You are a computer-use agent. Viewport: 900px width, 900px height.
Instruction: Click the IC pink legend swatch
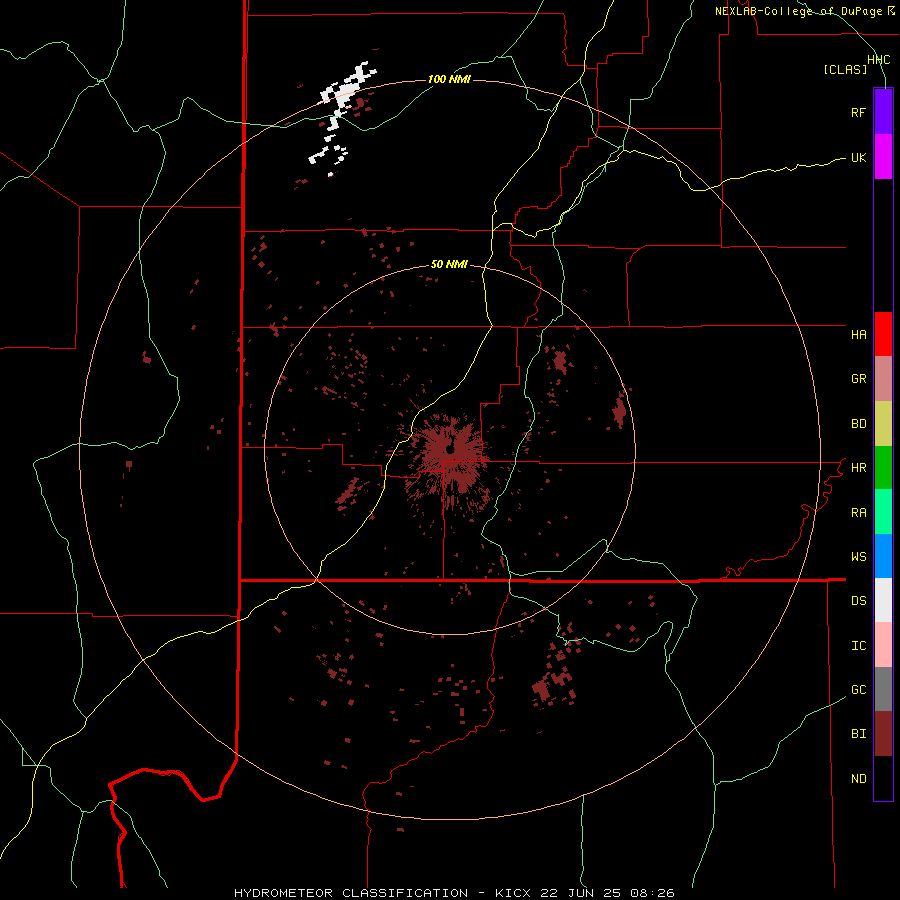[883, 645]
